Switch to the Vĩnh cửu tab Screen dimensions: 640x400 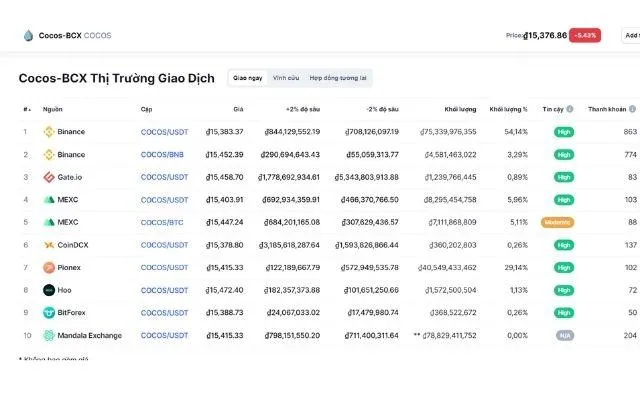point(286,78)
